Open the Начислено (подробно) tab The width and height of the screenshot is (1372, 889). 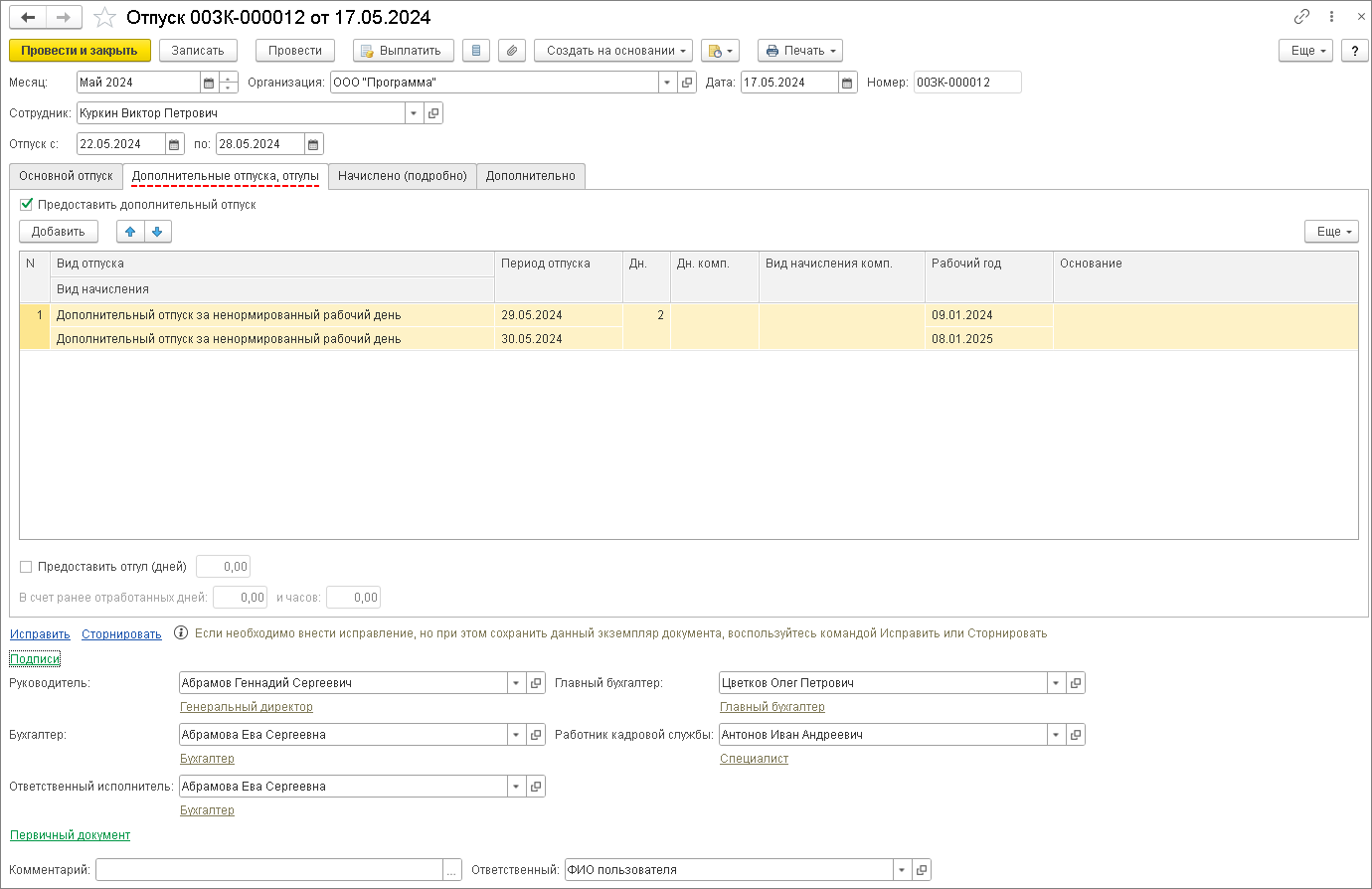click(x=403, y=176)
